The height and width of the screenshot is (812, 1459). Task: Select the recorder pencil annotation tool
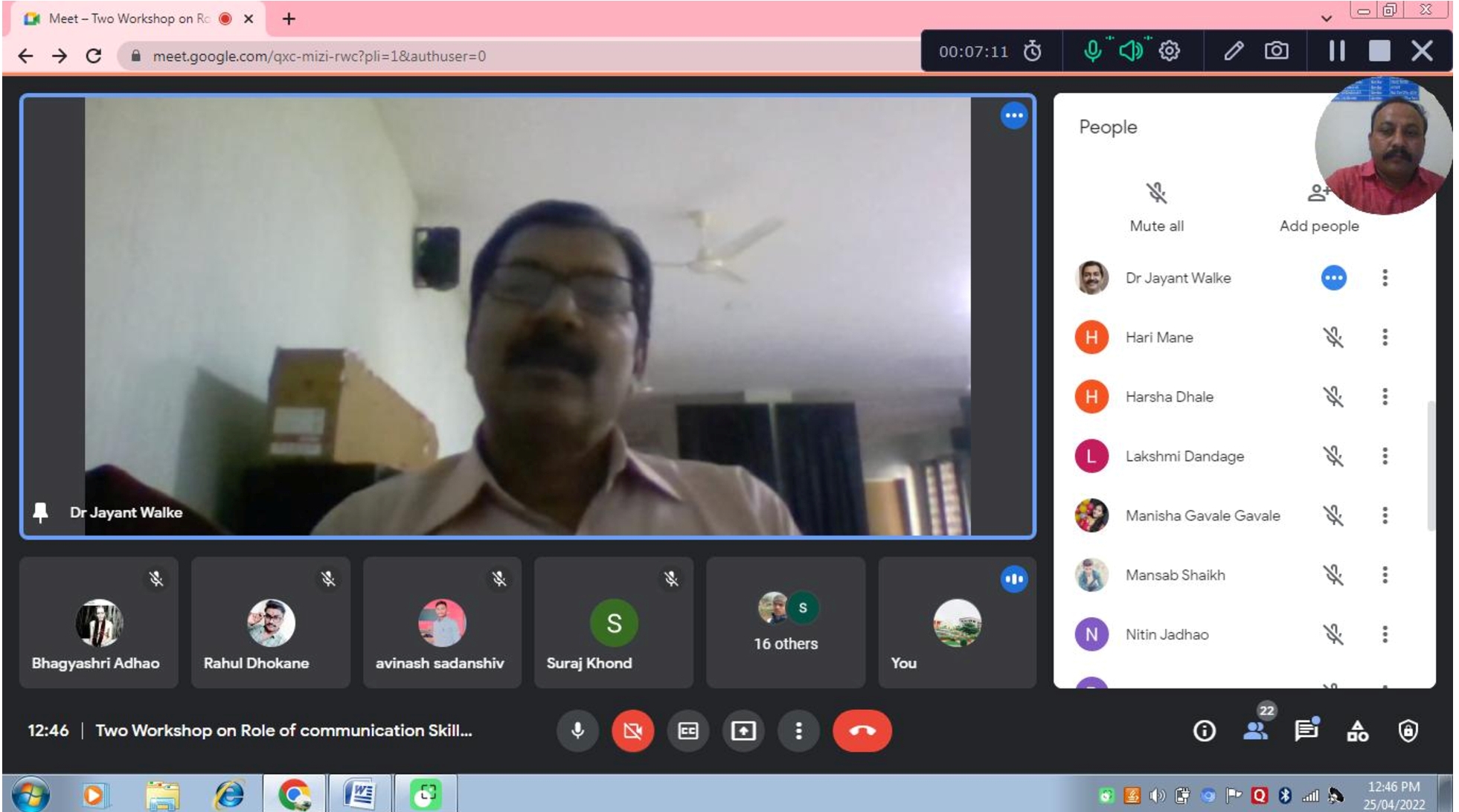[1233, 51]
